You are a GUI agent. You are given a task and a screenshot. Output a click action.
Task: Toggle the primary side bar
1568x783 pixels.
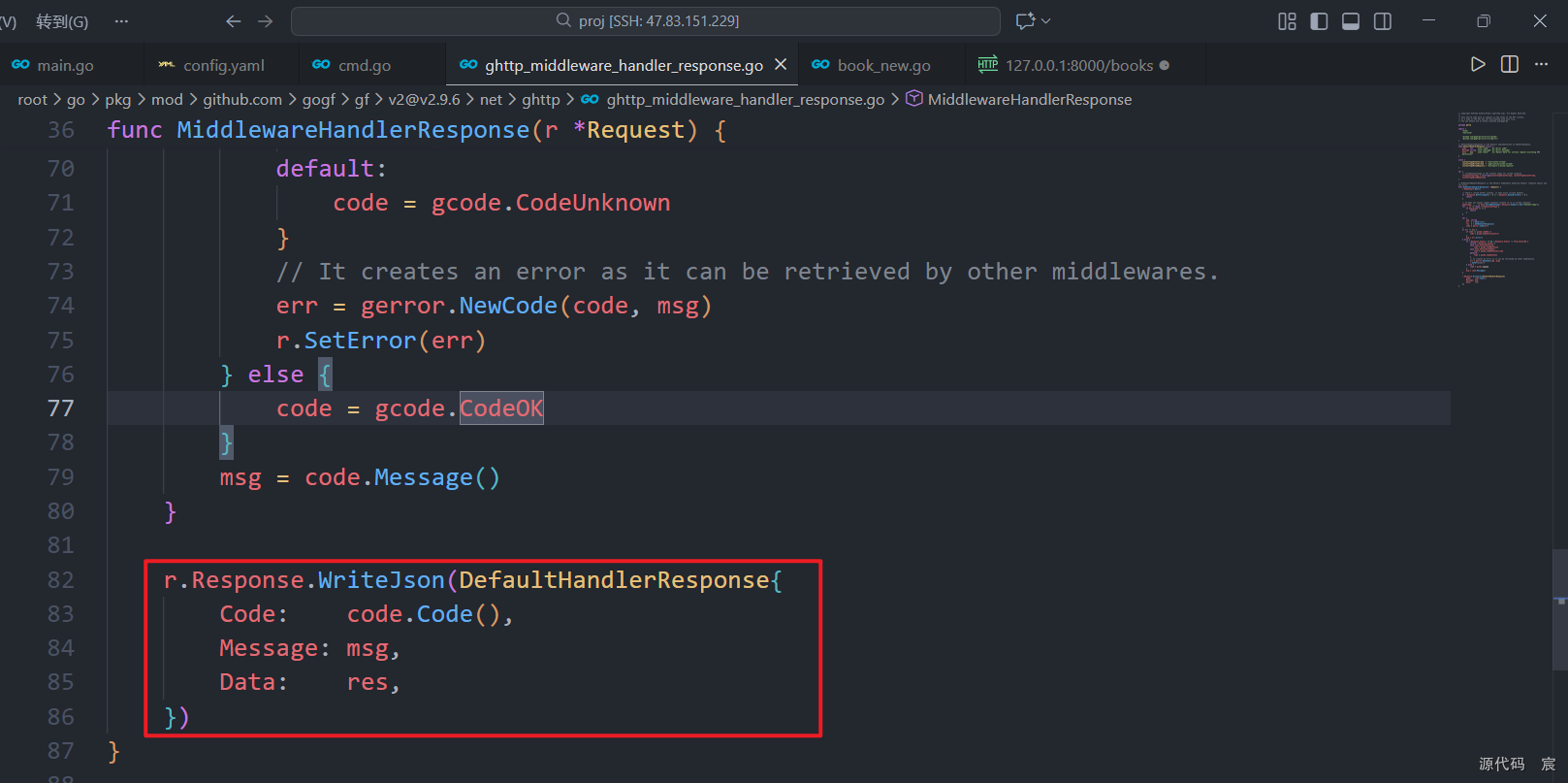[x=1319, y=21]
